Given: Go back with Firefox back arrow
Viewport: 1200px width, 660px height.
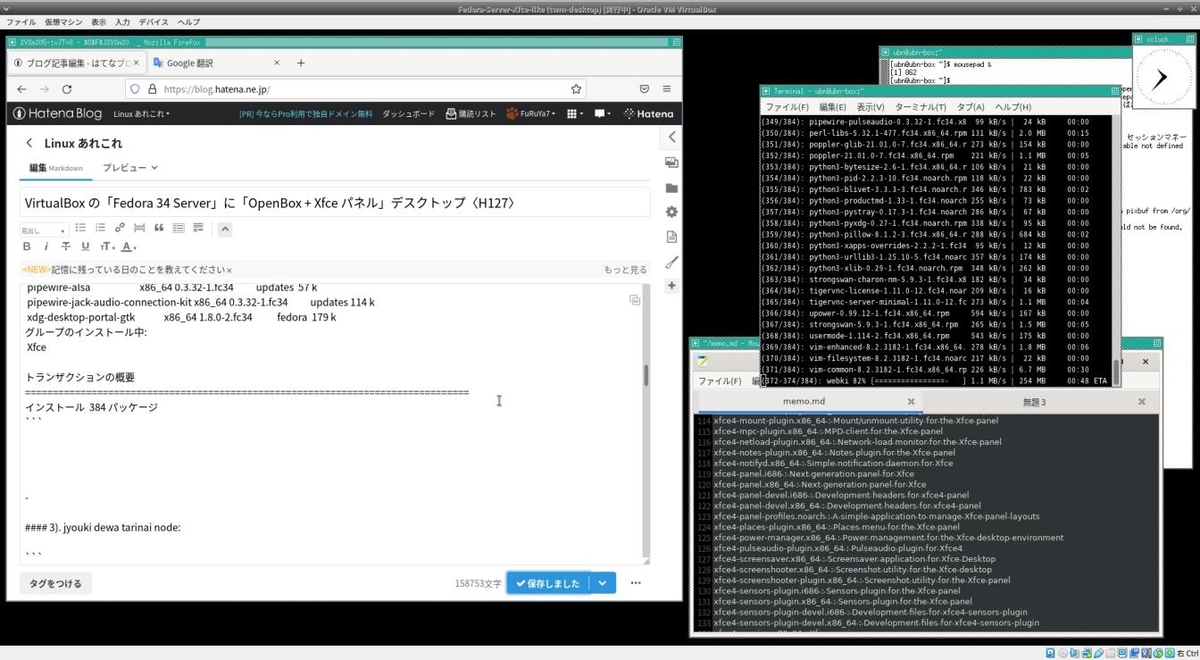Looking at the screenshot, I should pos(23,89).
